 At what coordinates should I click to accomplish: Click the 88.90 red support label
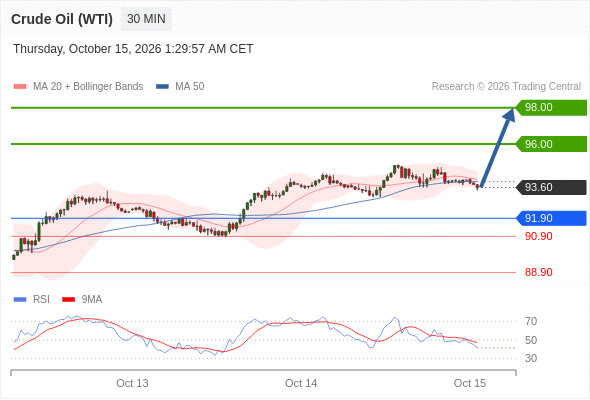[x=538, y=272]
